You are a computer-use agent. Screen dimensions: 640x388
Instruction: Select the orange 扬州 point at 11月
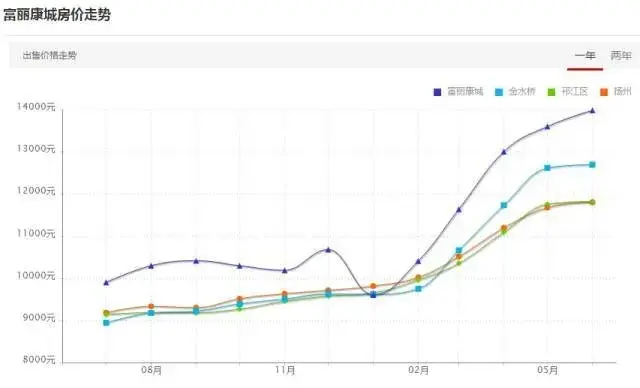(x=284, y=294)
